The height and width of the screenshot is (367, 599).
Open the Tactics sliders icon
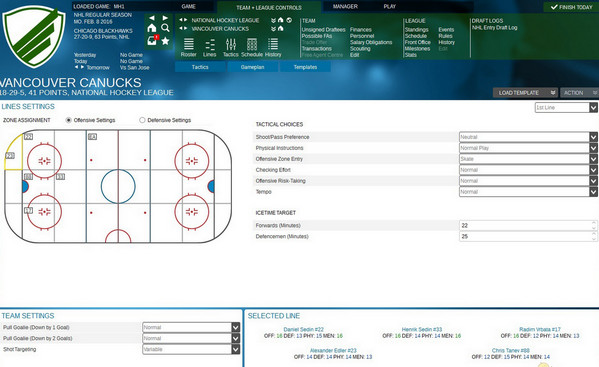click(231, 47)
